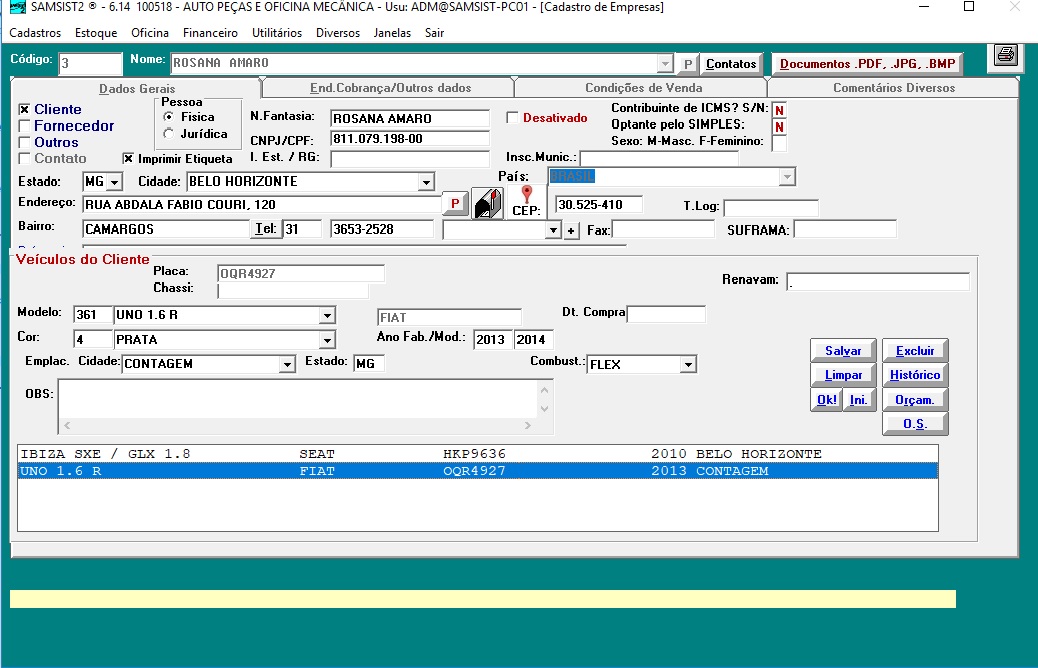Open the Nome dropdown arrow
The width and height of the screenshot is (1038, 668).
click(665, 64)
